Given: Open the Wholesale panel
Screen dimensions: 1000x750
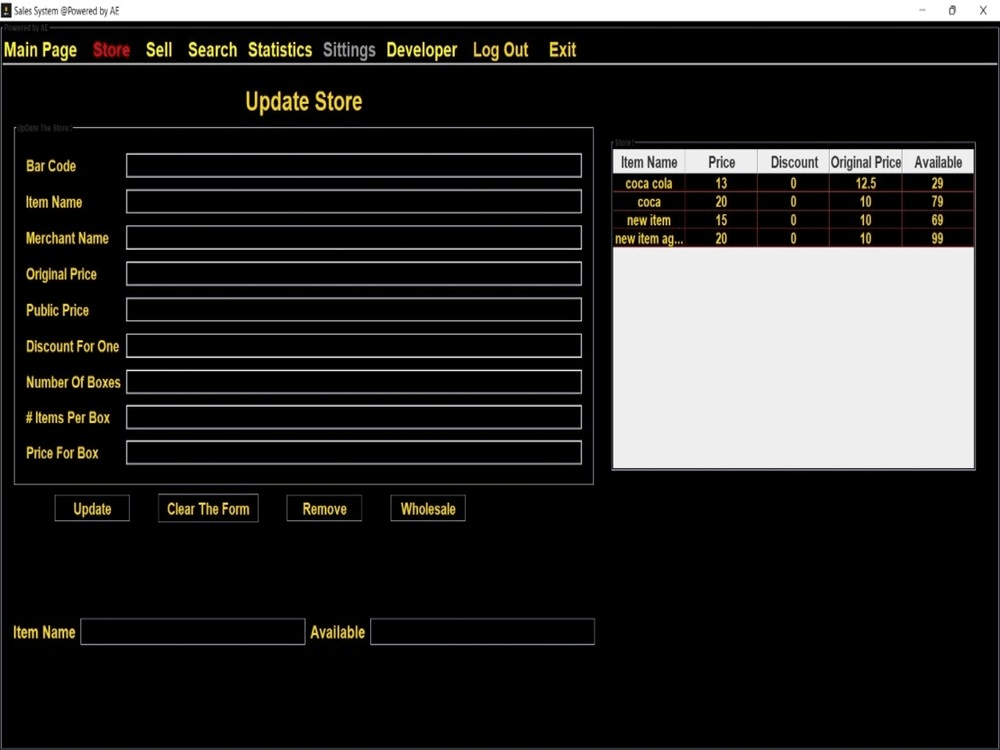Looking at the screenshot, I should coord(427,508).
